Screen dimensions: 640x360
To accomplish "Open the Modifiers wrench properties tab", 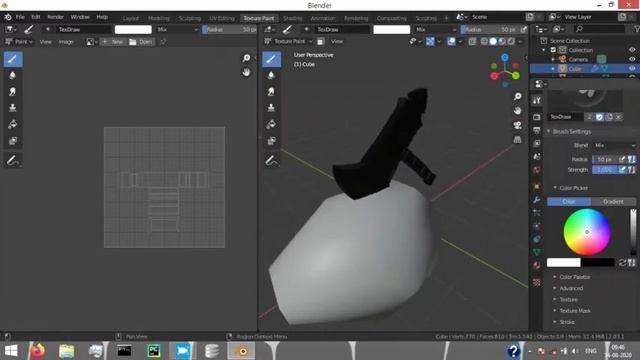I will pyautogui.click(x=537, y=200).
